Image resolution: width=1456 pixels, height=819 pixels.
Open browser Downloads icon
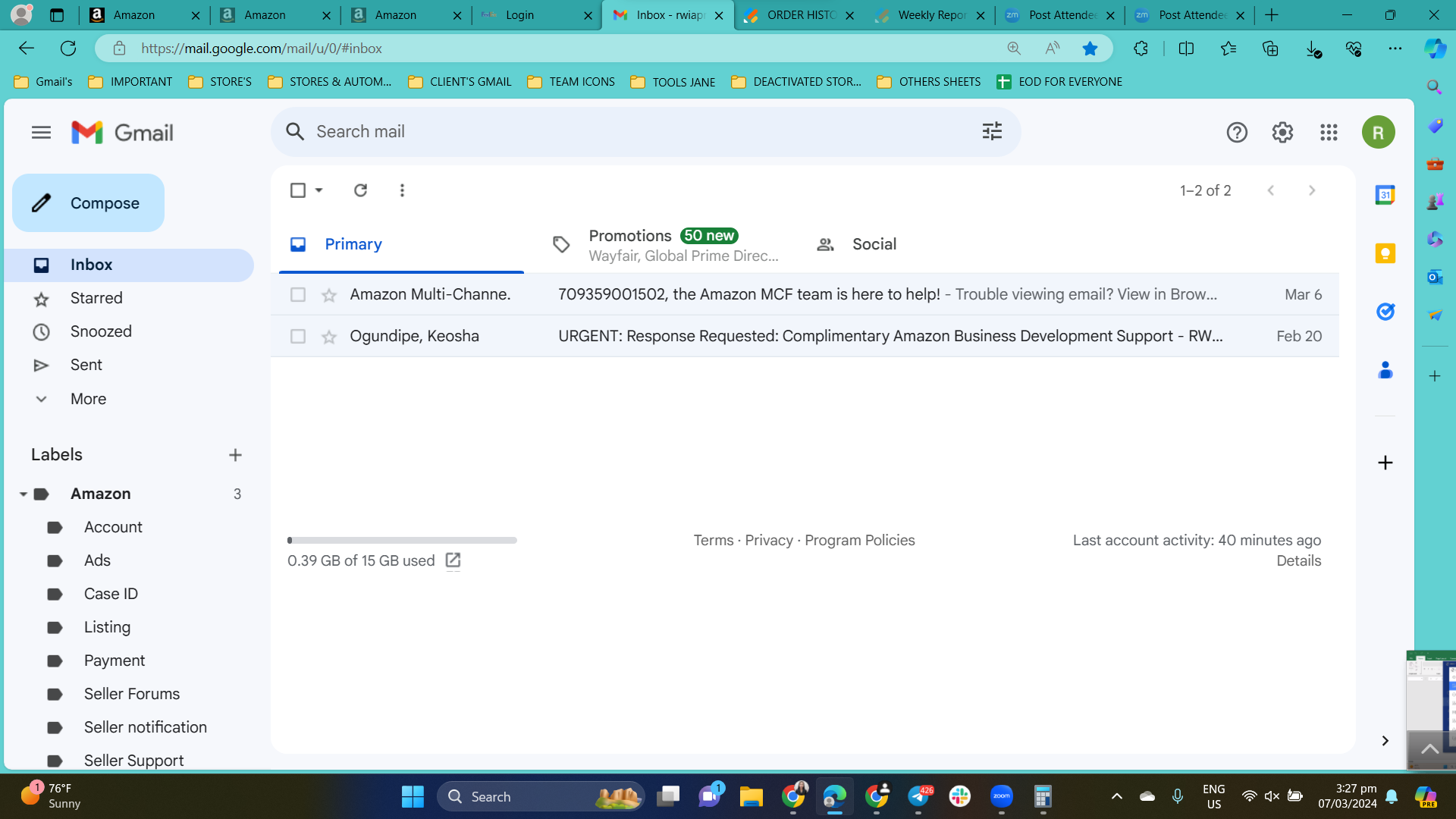point(1313,49)
